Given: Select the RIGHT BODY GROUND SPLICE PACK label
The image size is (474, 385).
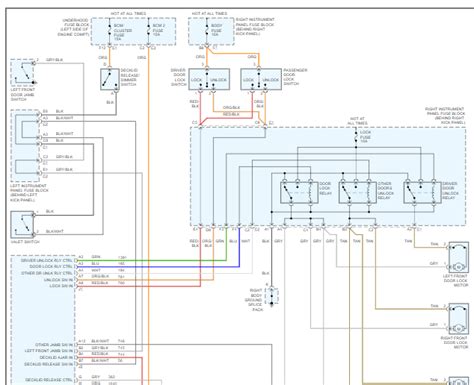Looking at the screenshot, I should (x=255, y=300).
